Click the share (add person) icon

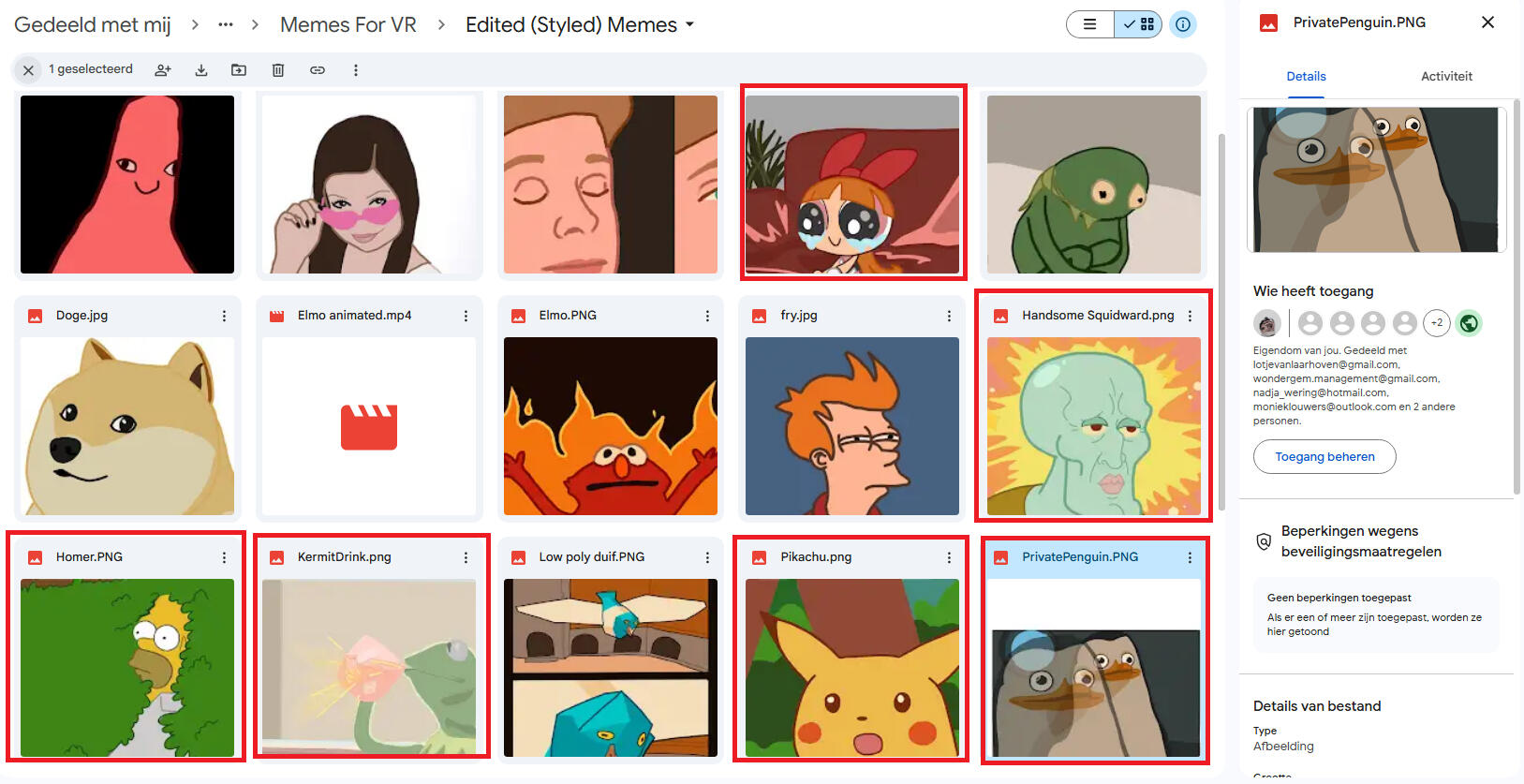tap(163, 70)
